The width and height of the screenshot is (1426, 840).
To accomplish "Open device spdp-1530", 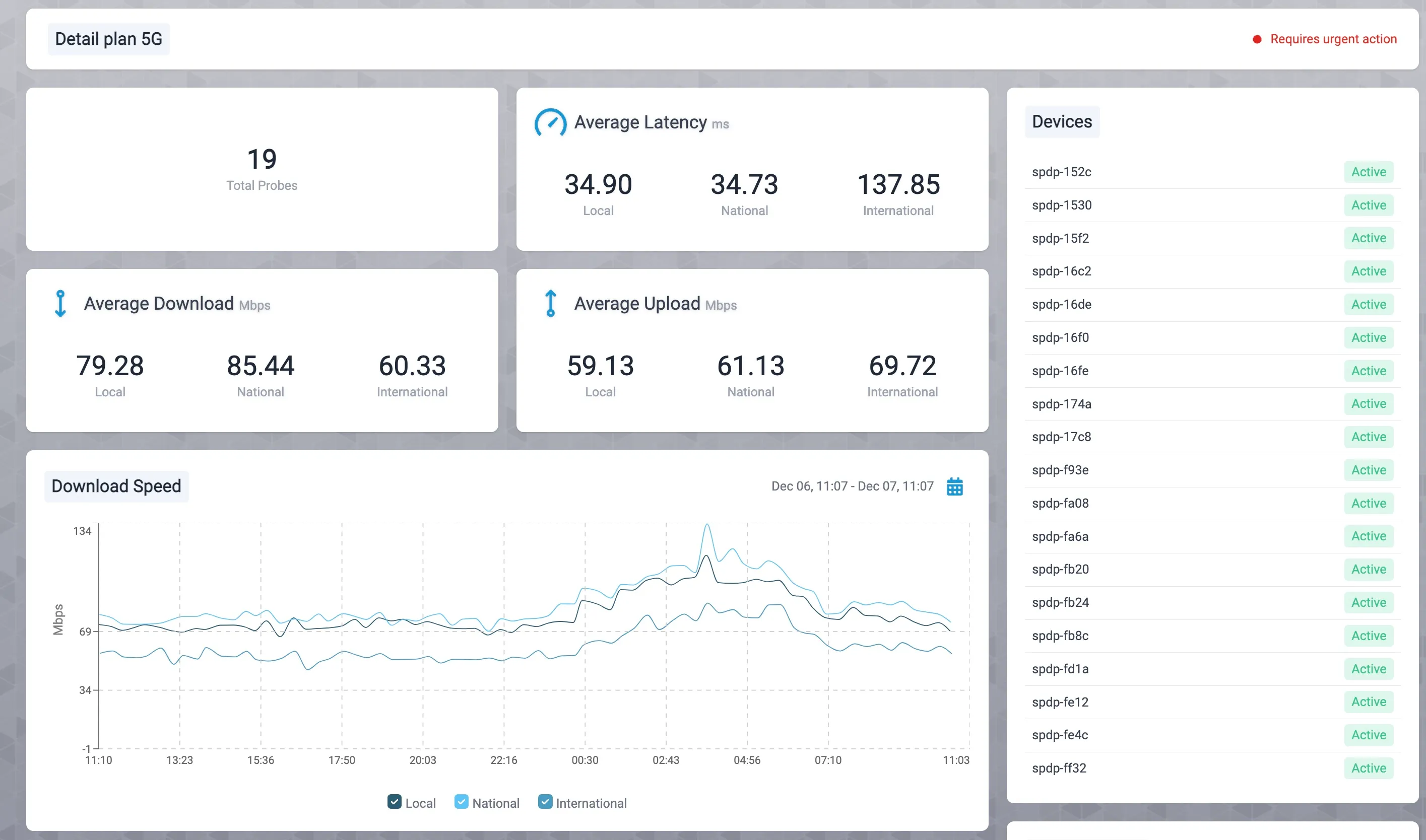I will (x=1212, y=205).
